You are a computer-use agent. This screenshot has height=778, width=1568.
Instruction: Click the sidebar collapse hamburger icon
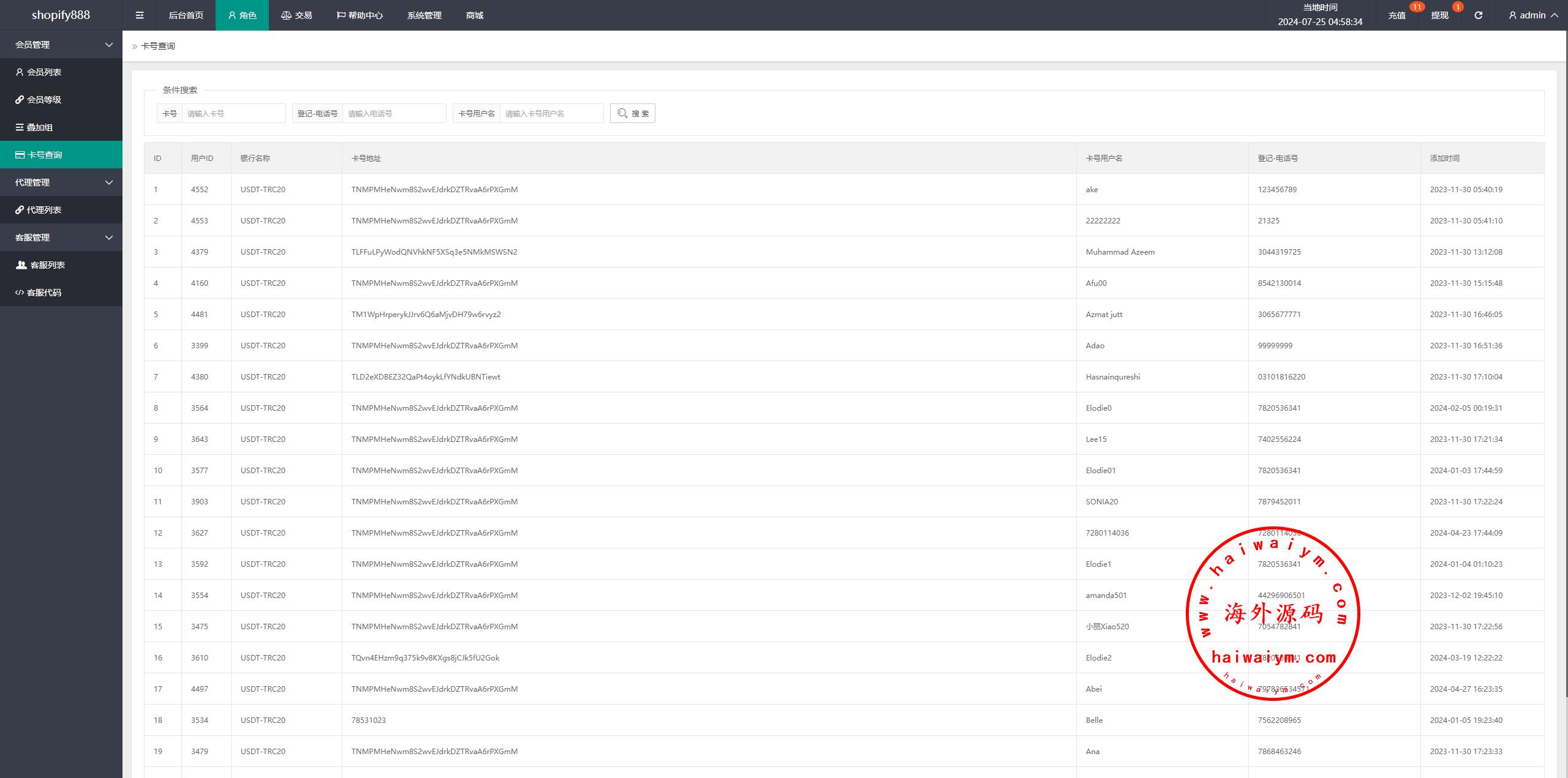pos(140,15)
